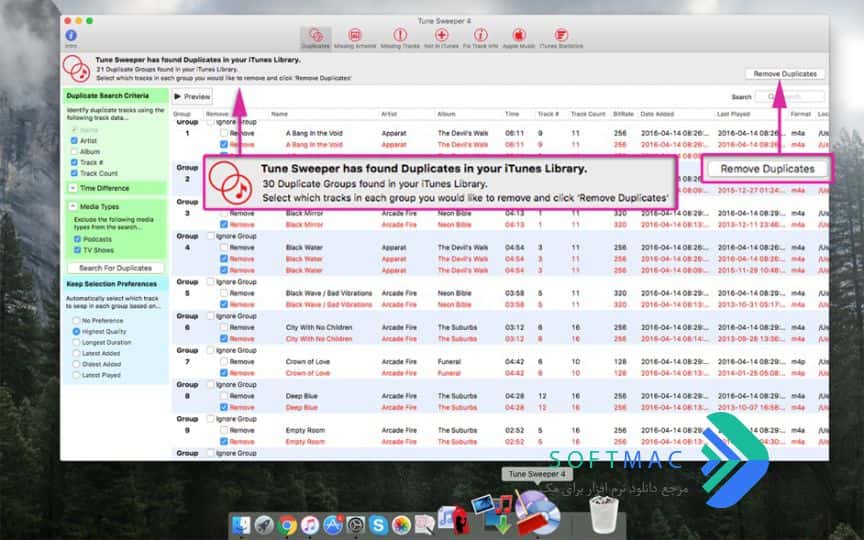The height and width of the screenshot is (540, 864).
Task: Sort by the Track Count column header
Action: 588,114
